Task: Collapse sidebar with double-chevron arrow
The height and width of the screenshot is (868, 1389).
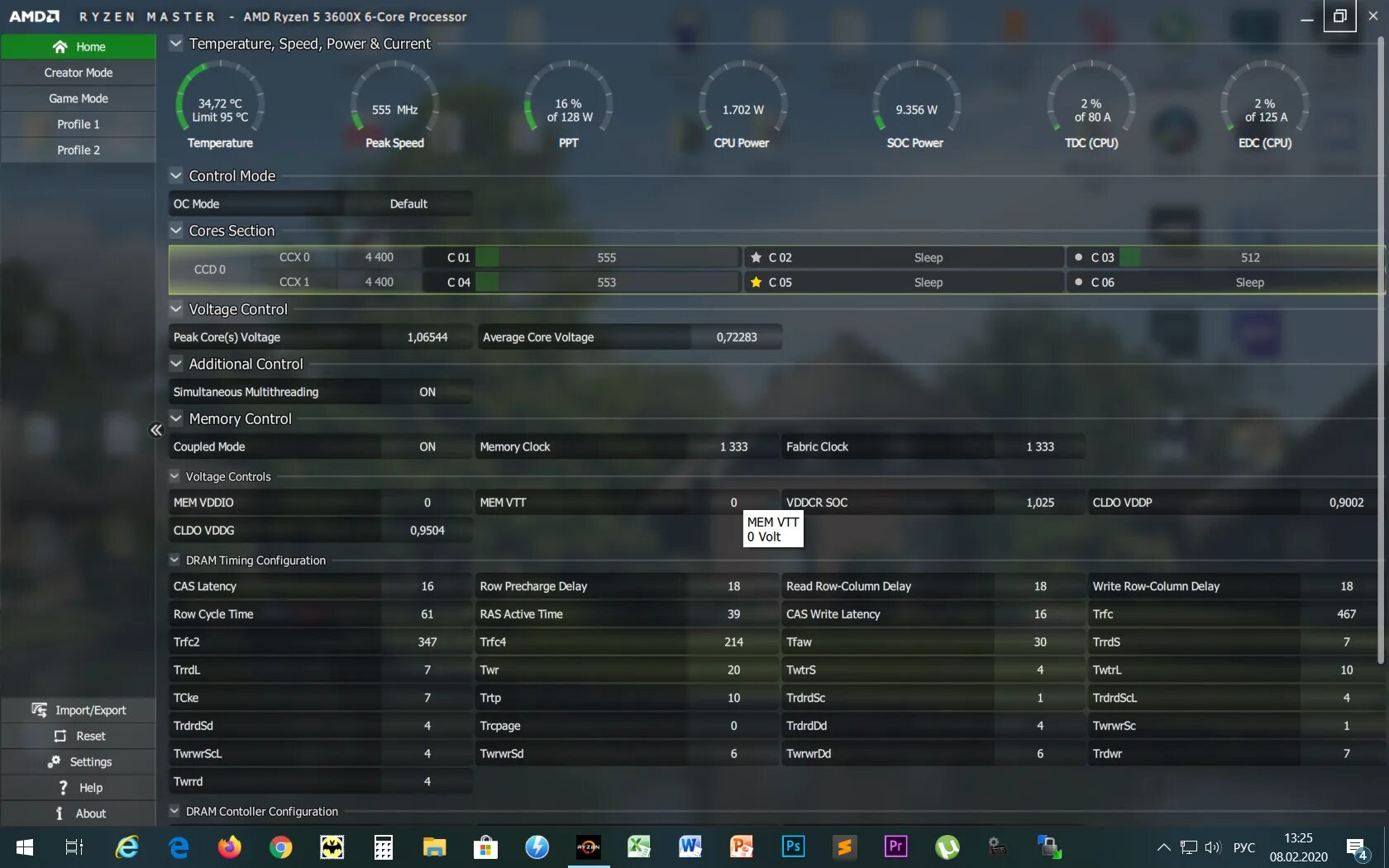Action: point(155,430)
